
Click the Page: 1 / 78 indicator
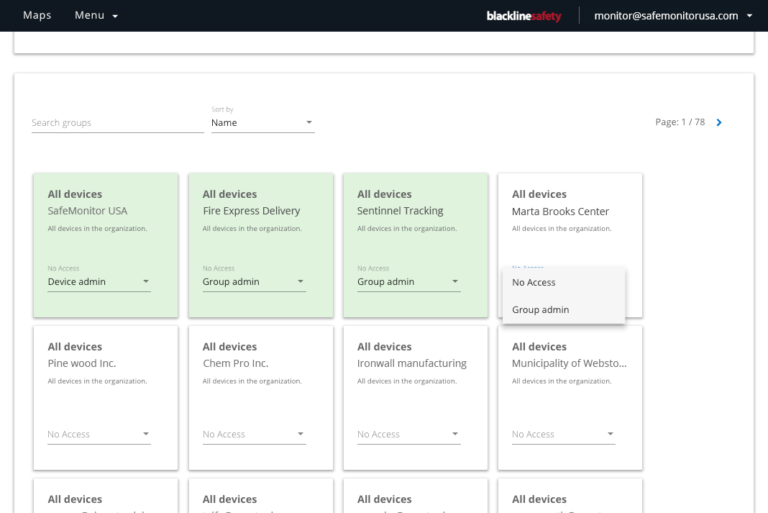pyautogui.click(x=680, y=122)
